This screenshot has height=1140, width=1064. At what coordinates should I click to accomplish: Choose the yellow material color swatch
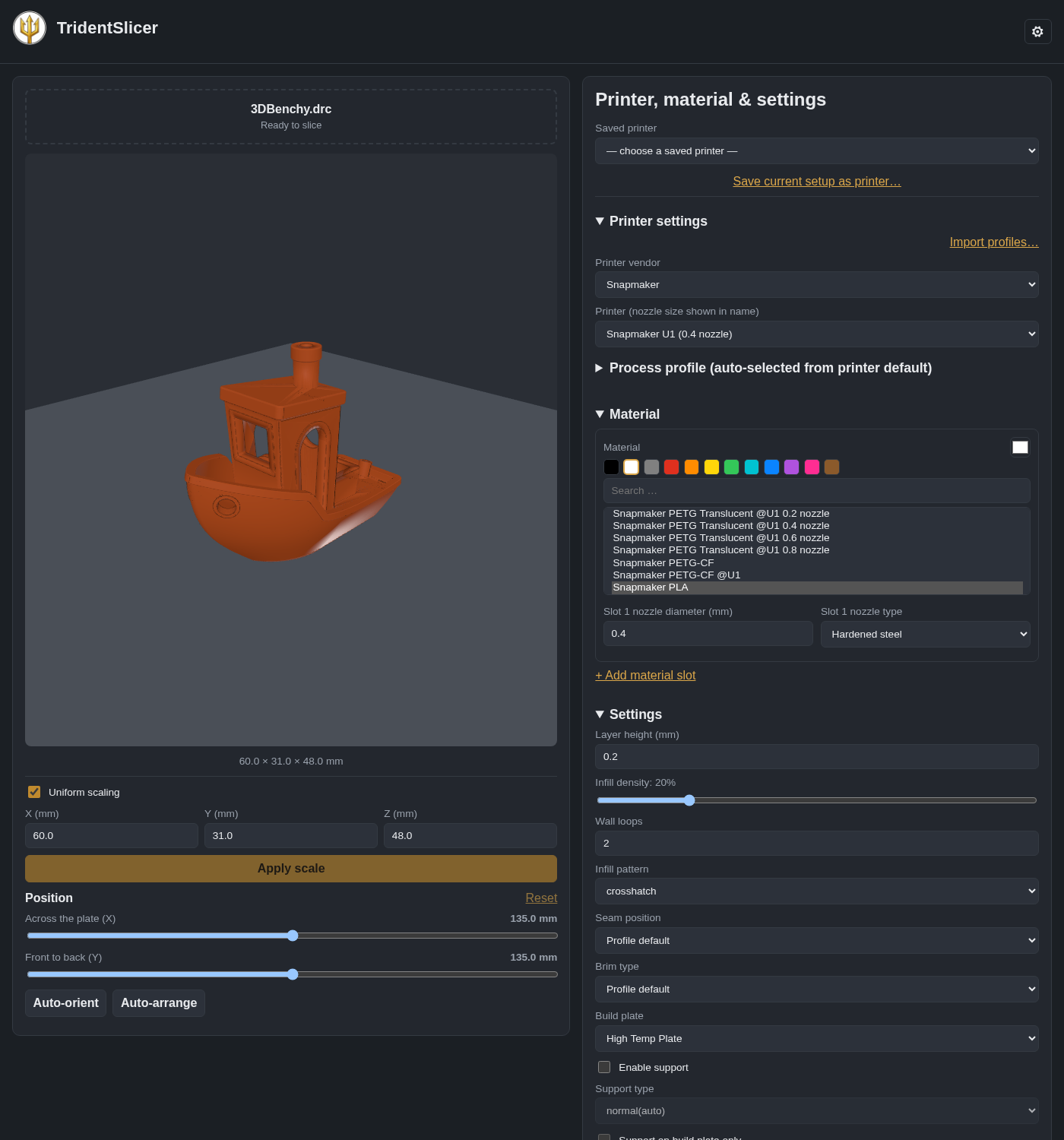711,467
